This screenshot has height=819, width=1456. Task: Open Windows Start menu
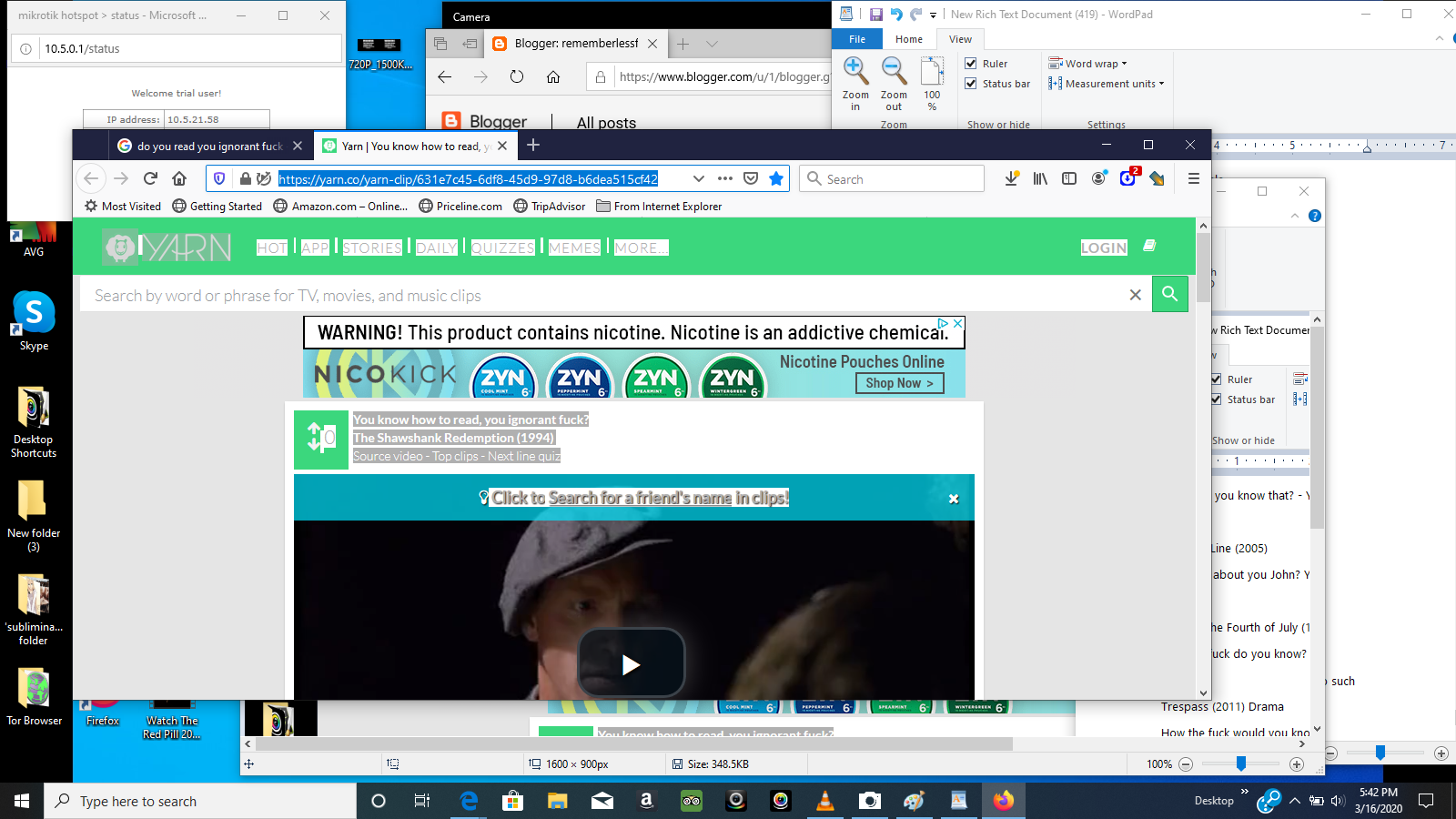22,801
